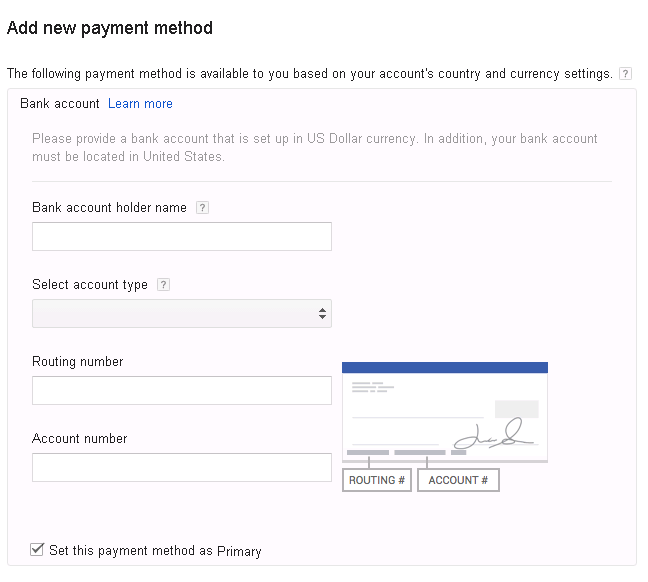Click the blue header of sample check
The image size is (648, 582).
click(445, 367)
